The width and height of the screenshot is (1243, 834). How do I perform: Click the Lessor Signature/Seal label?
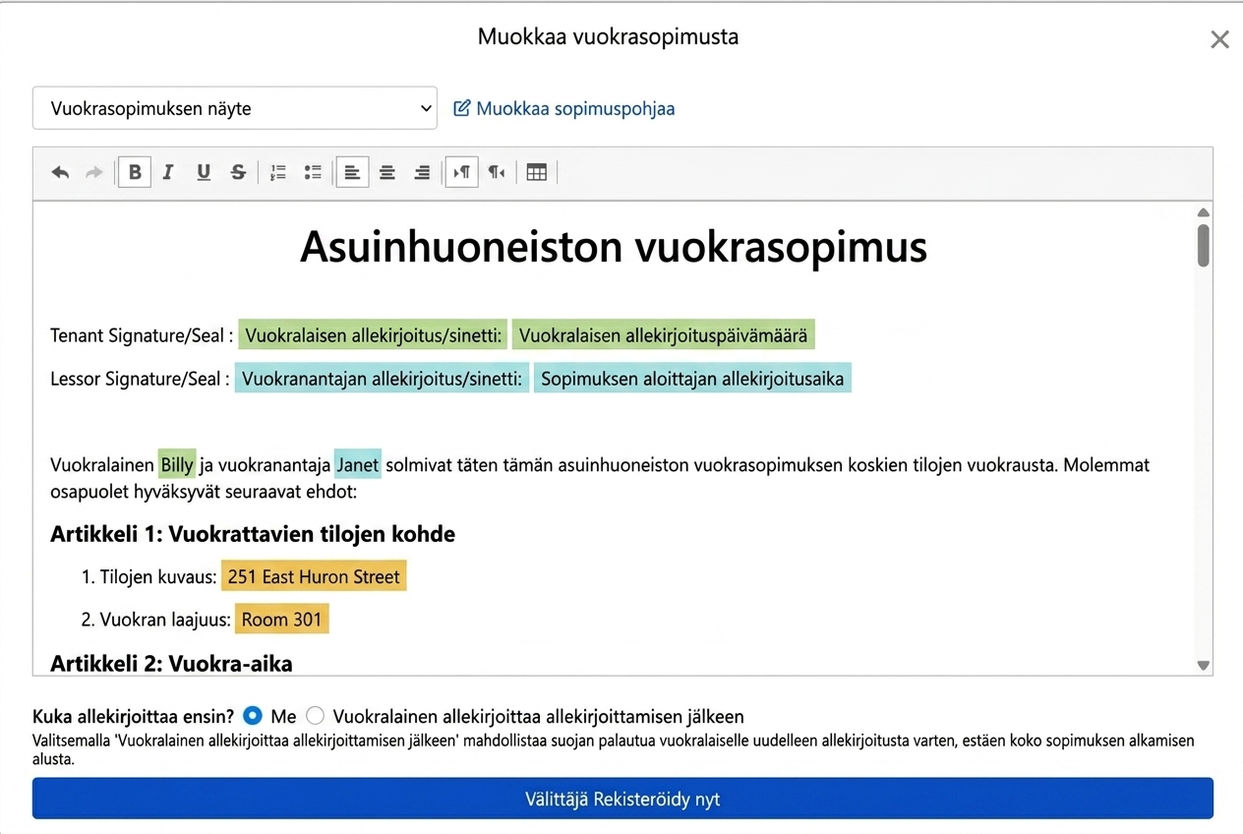140,379
